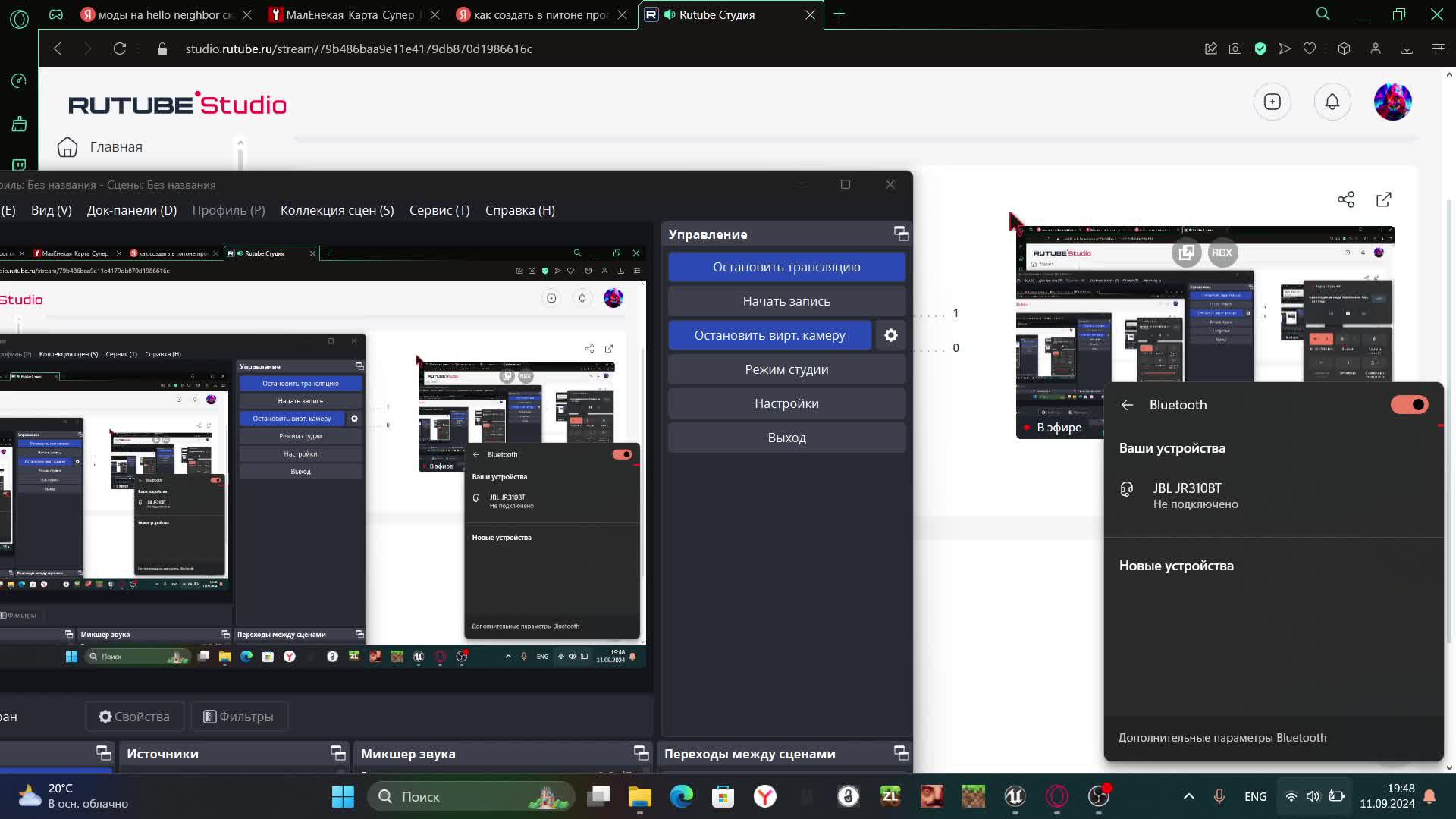Click add video plus icon in Rutube Studio
The image size is (1456, 819).
click(1272, 102)
